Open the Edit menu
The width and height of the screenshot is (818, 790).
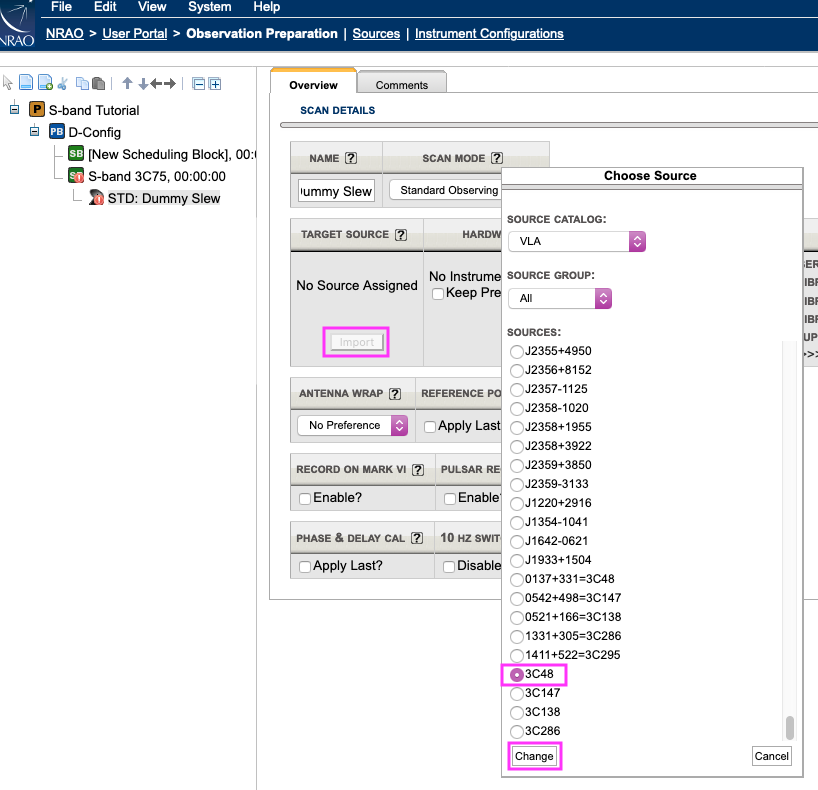[105, 7]
